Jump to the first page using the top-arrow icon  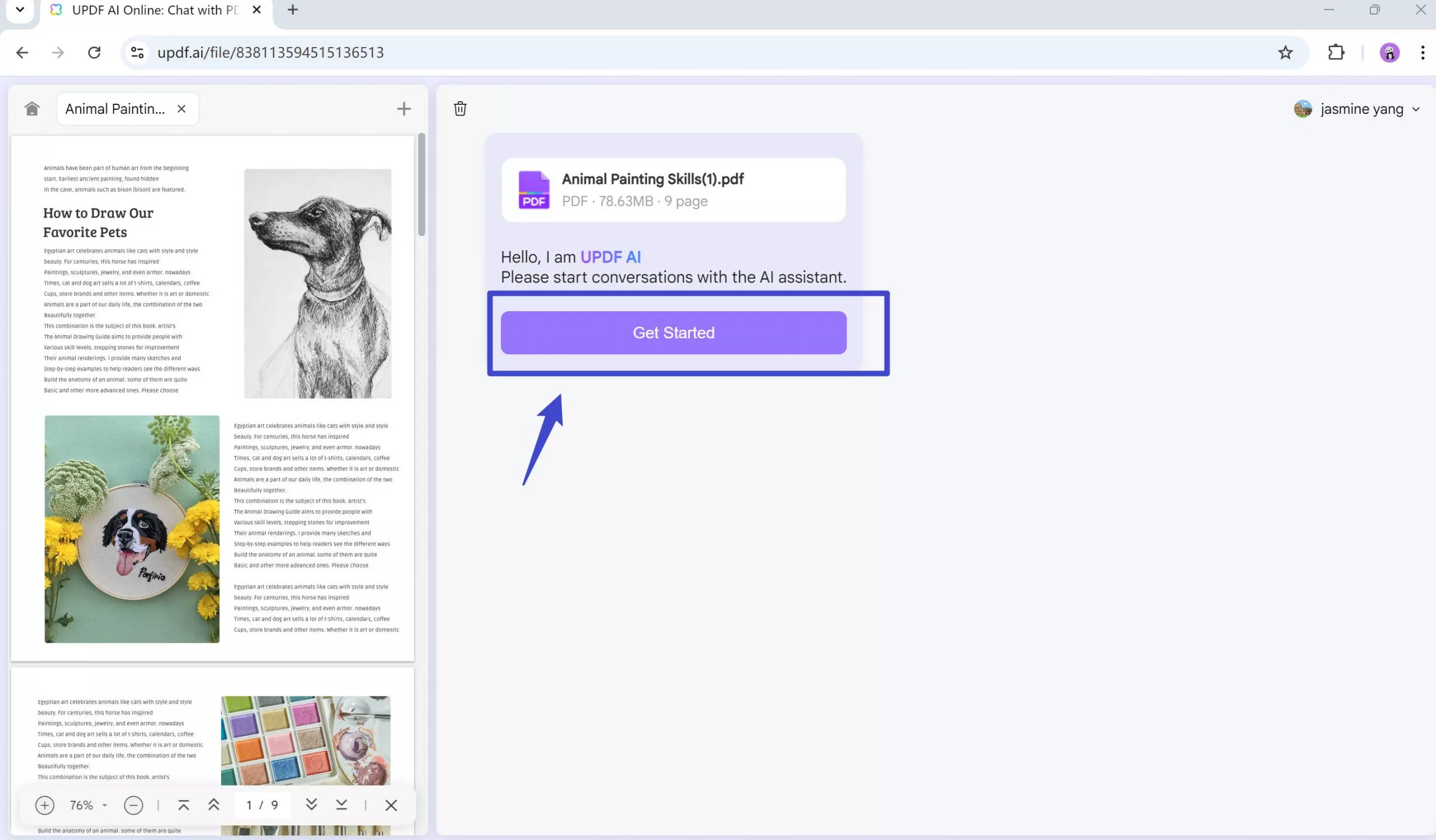(183, 805)
